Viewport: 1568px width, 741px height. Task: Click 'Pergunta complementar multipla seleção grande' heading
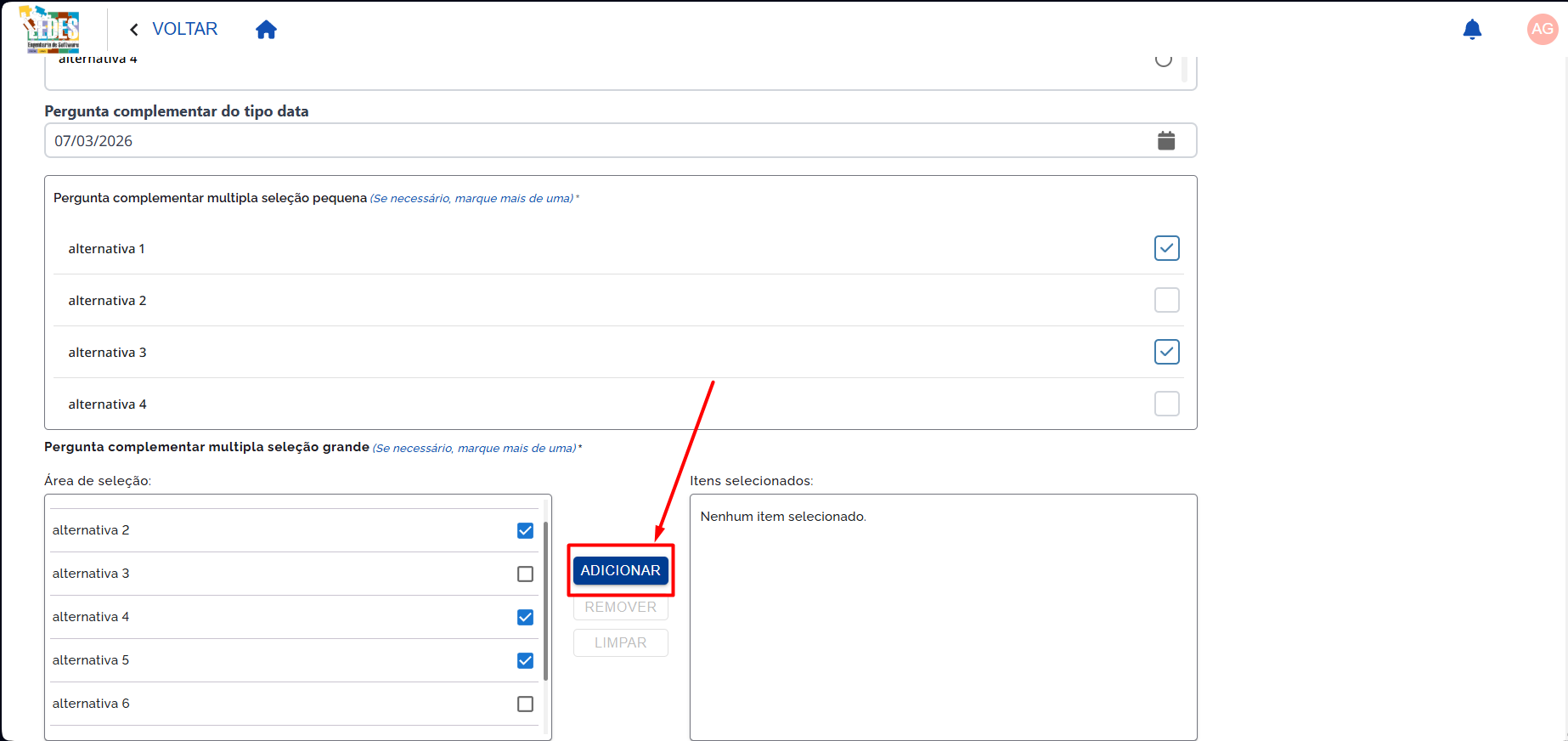pos(206,447)
